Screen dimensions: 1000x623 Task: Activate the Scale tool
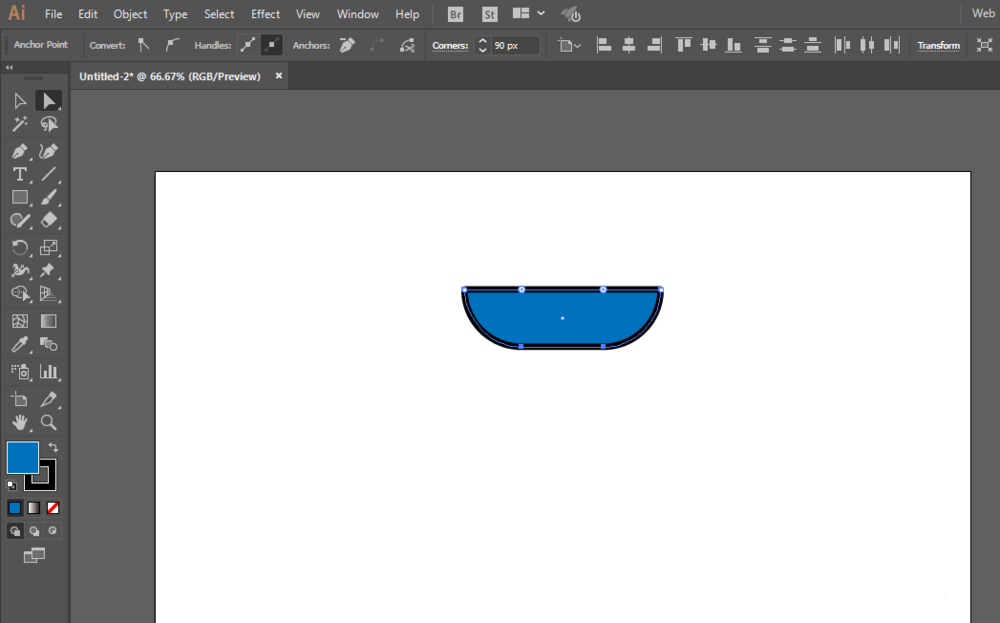click(48, 247)
